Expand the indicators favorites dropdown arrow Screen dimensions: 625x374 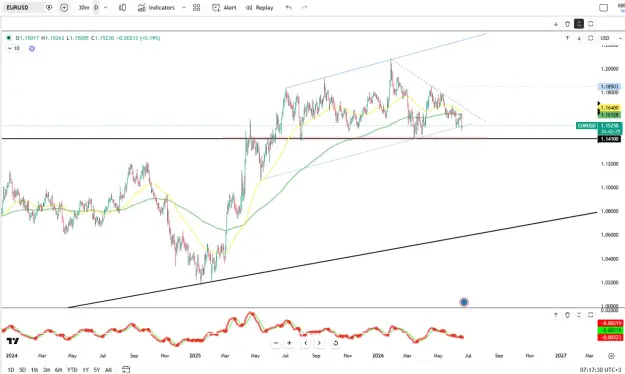[183, 8]
